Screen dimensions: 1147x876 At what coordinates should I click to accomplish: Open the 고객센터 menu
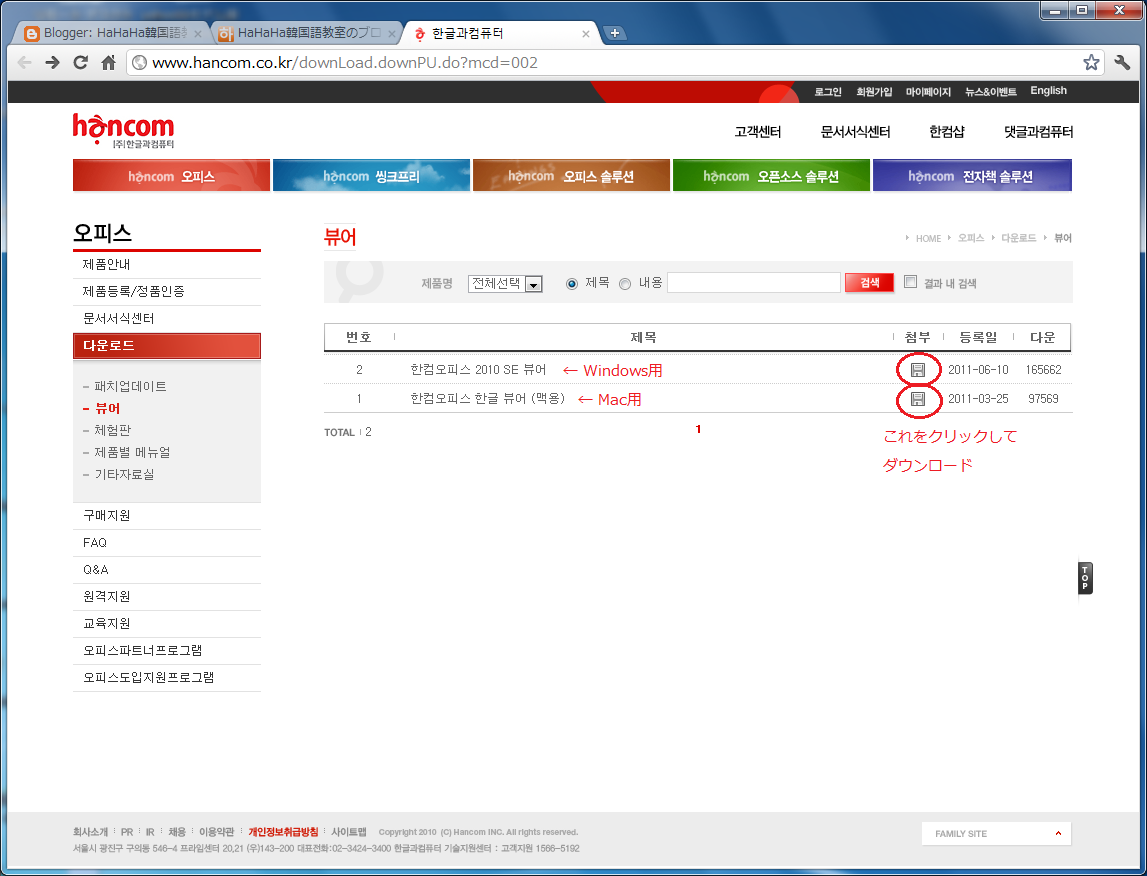758,132
